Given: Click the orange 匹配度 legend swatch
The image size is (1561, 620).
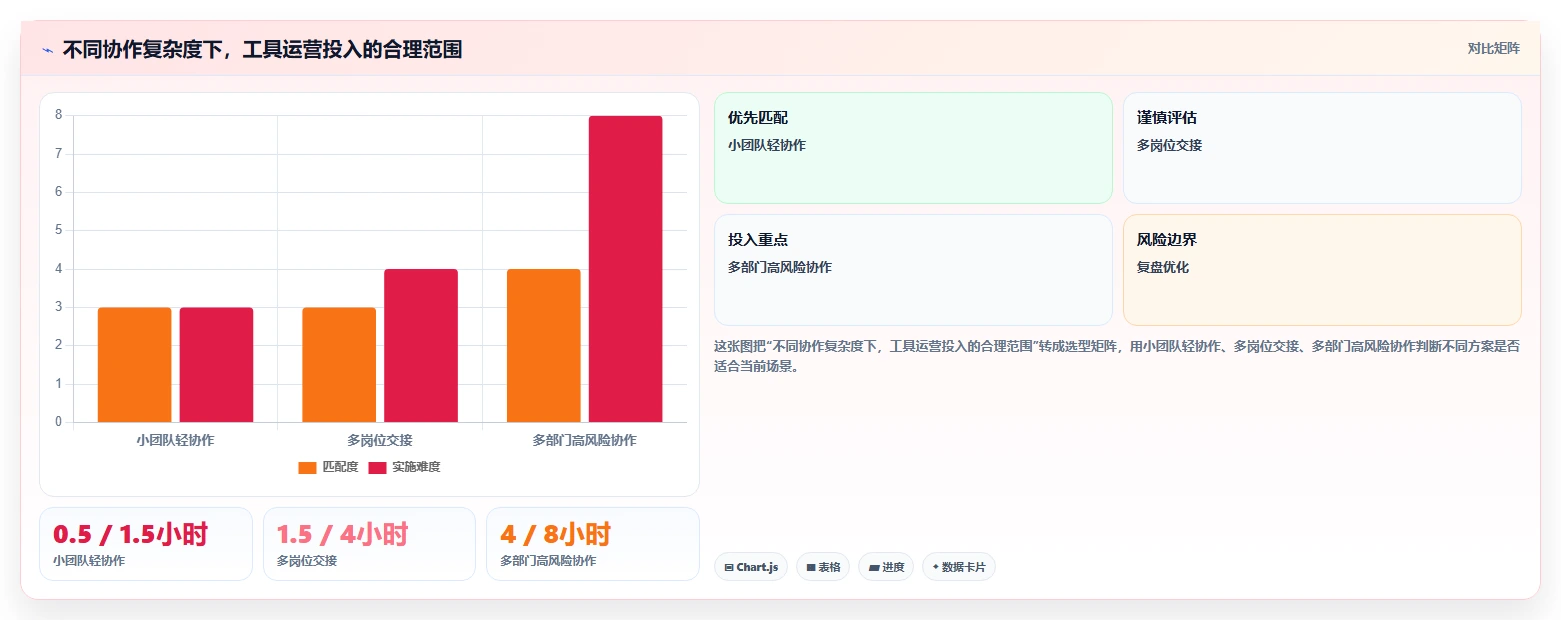Looking at the screenshot, I should pyautogui.click(x=307, y=467).
